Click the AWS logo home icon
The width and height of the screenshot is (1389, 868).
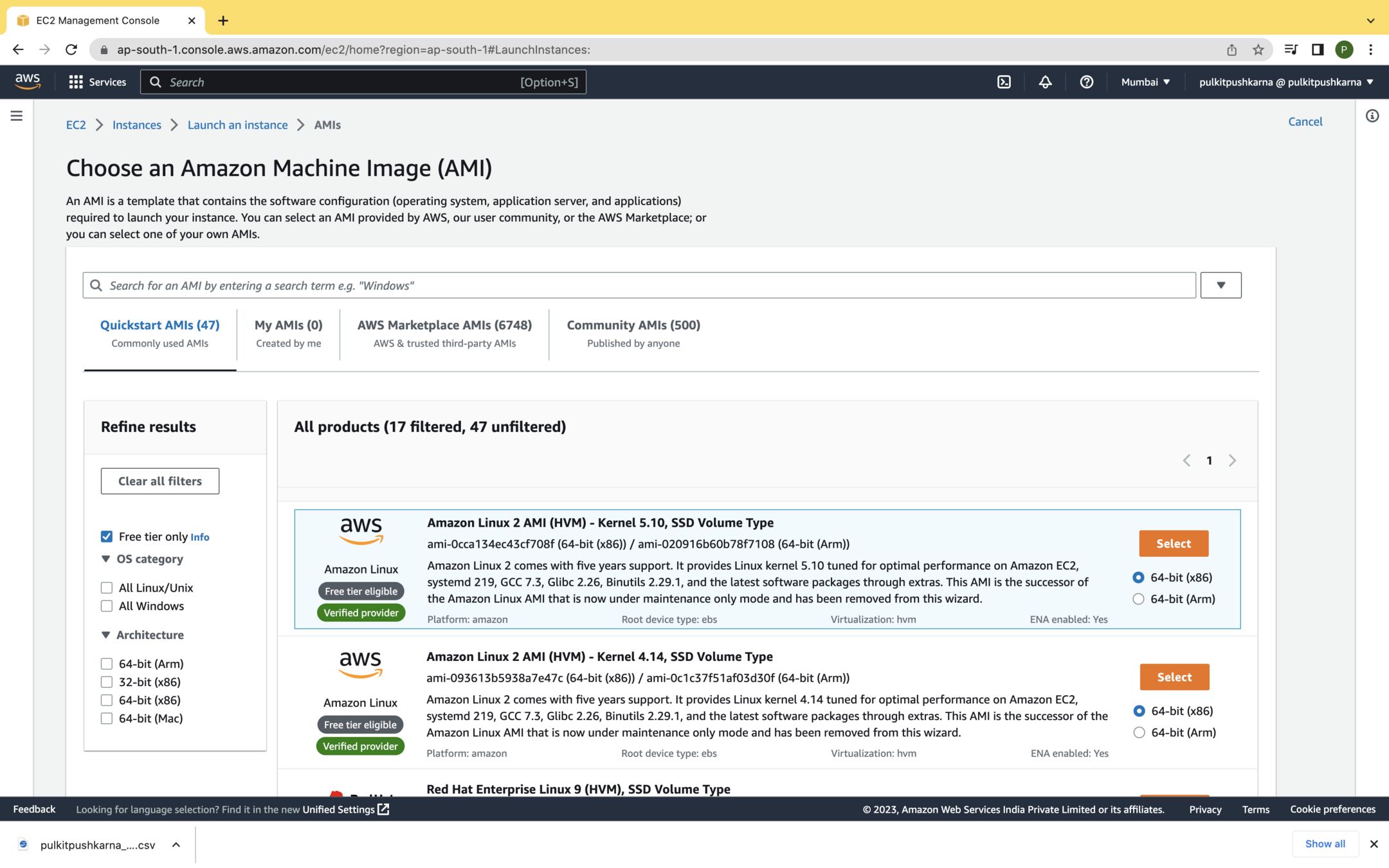(x=28, y=81)
